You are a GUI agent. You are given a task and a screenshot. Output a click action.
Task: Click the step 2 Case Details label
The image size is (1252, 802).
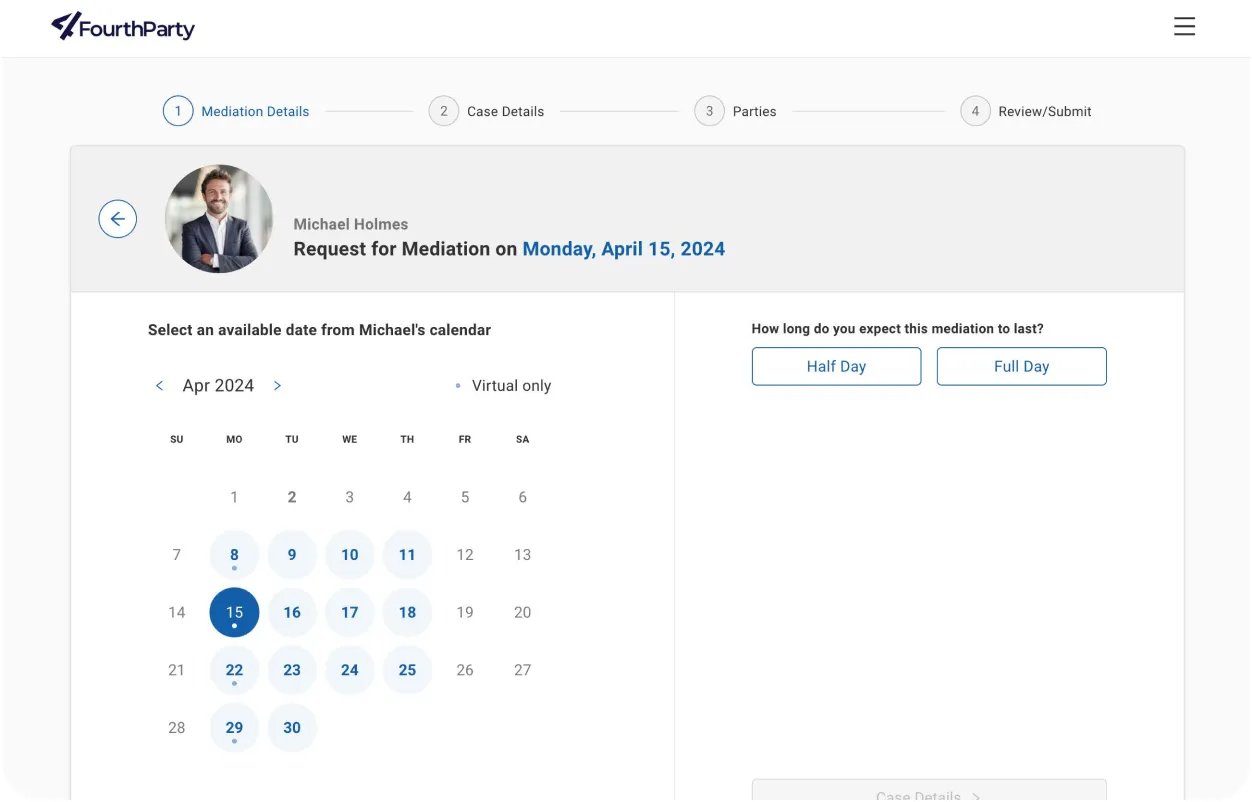(506, 111)
